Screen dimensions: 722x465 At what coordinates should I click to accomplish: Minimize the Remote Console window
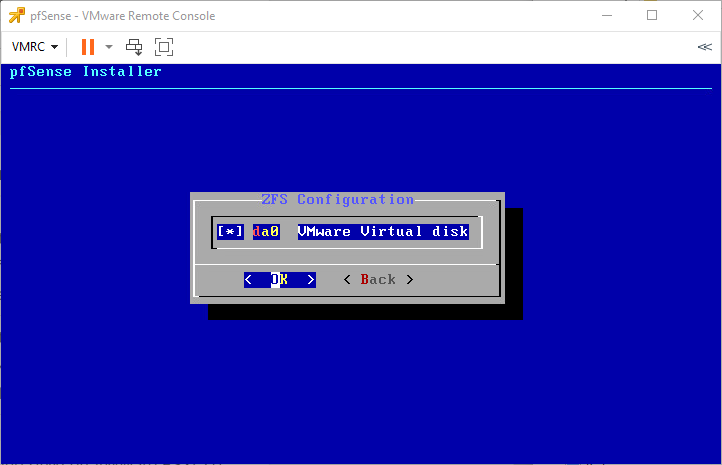(x=606, y=15)
